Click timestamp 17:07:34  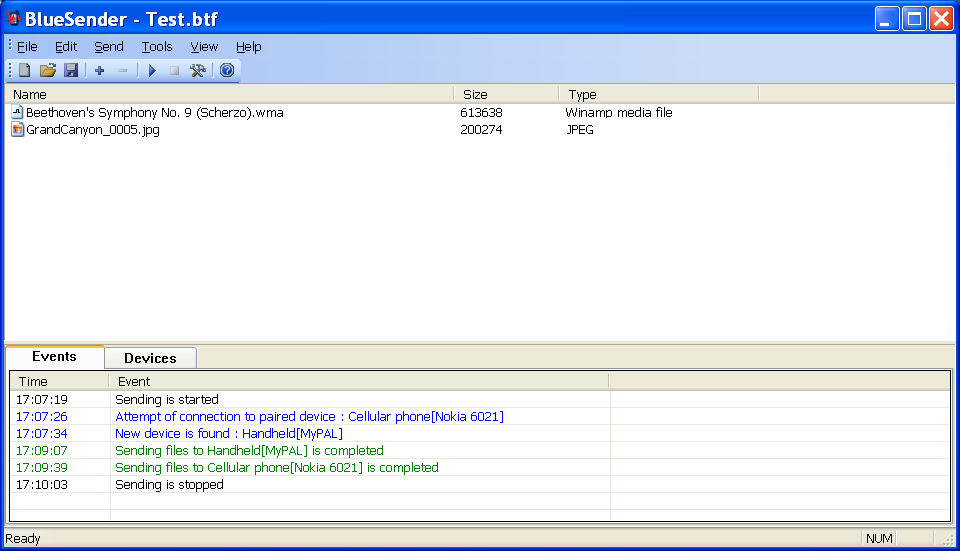42,433
